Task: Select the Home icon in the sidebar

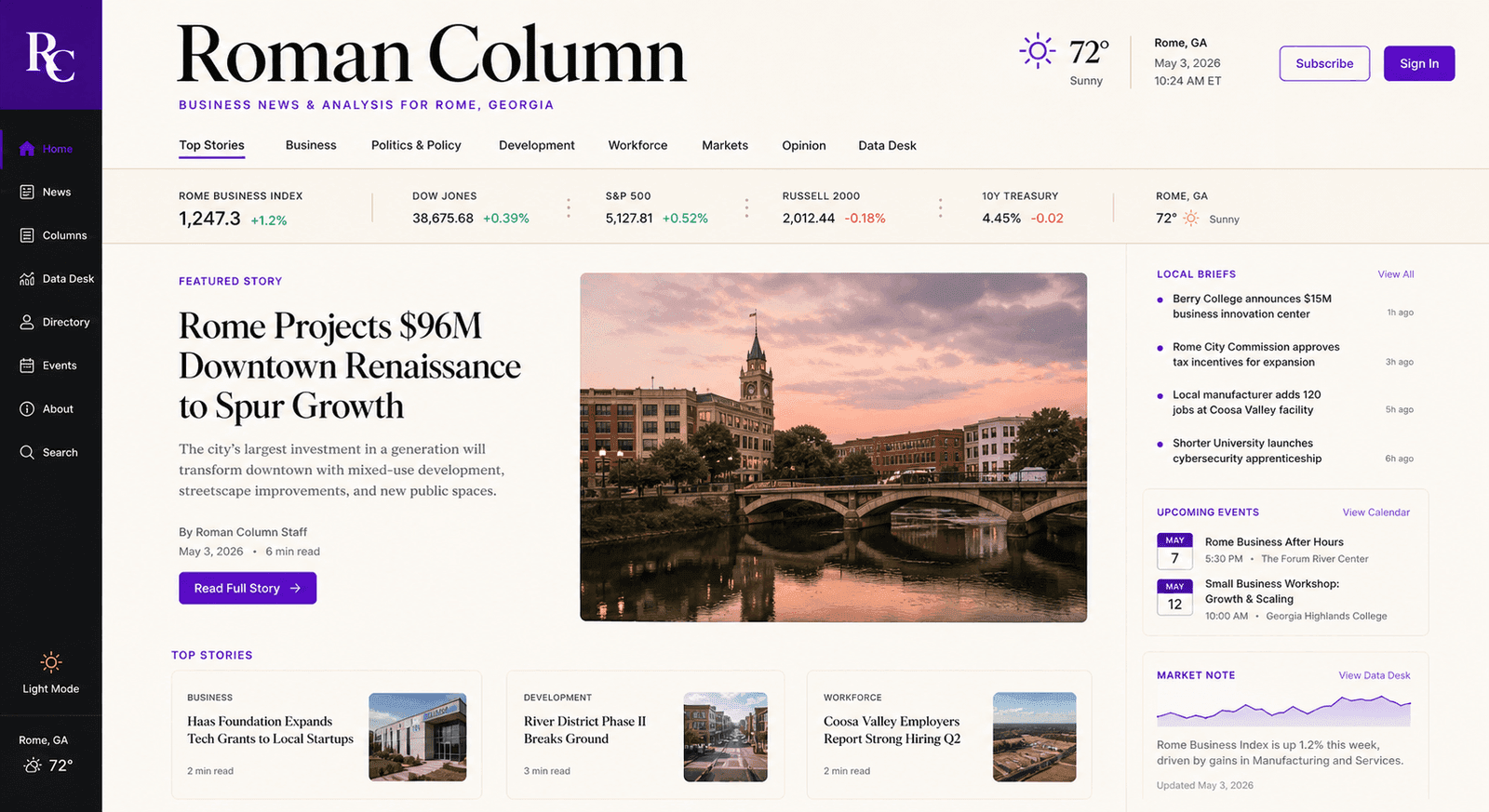Action: pos(27,149)
